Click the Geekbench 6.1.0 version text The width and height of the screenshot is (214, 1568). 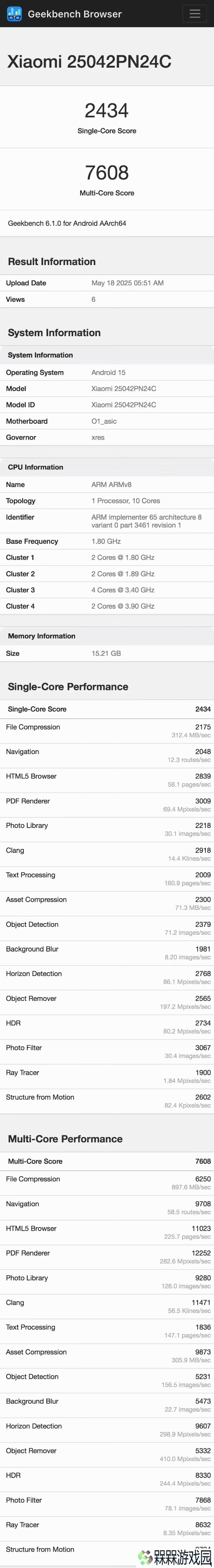[x=67, y=224]
